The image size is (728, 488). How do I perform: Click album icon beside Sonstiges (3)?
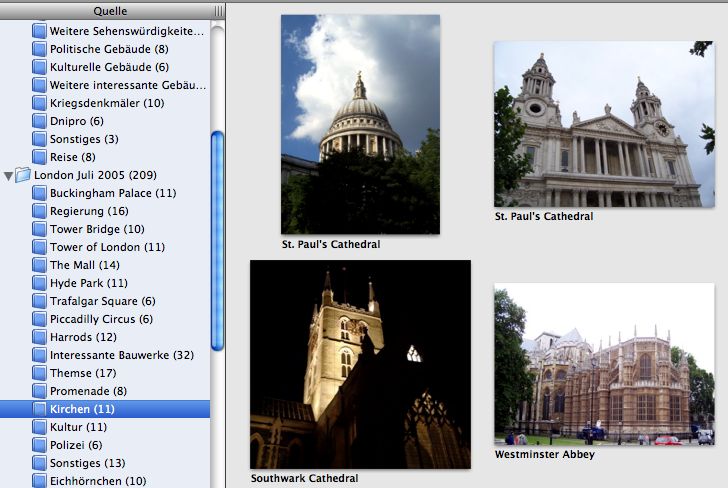(39, 139)
